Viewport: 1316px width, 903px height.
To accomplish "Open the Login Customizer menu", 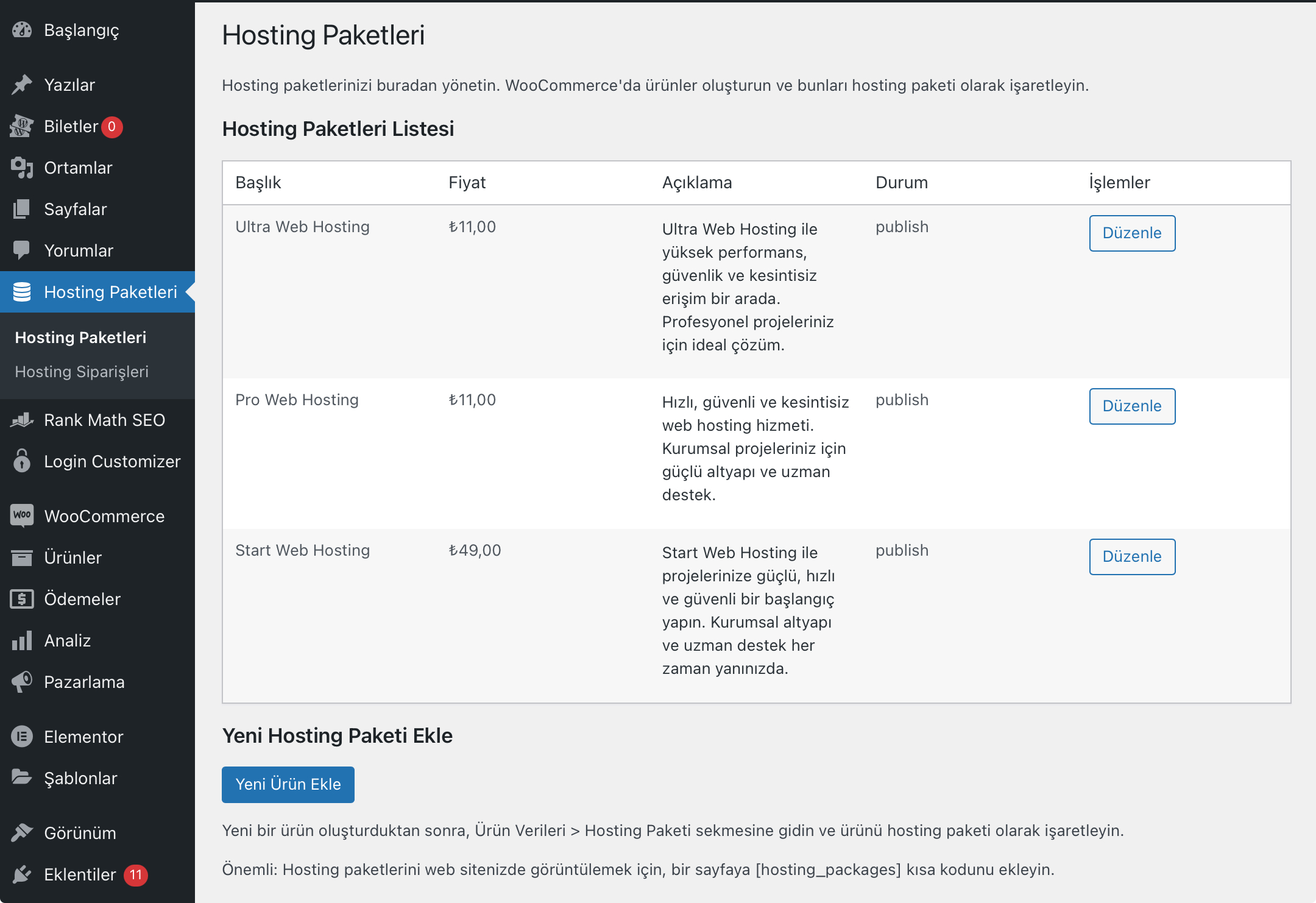I will tap(97, 461).
